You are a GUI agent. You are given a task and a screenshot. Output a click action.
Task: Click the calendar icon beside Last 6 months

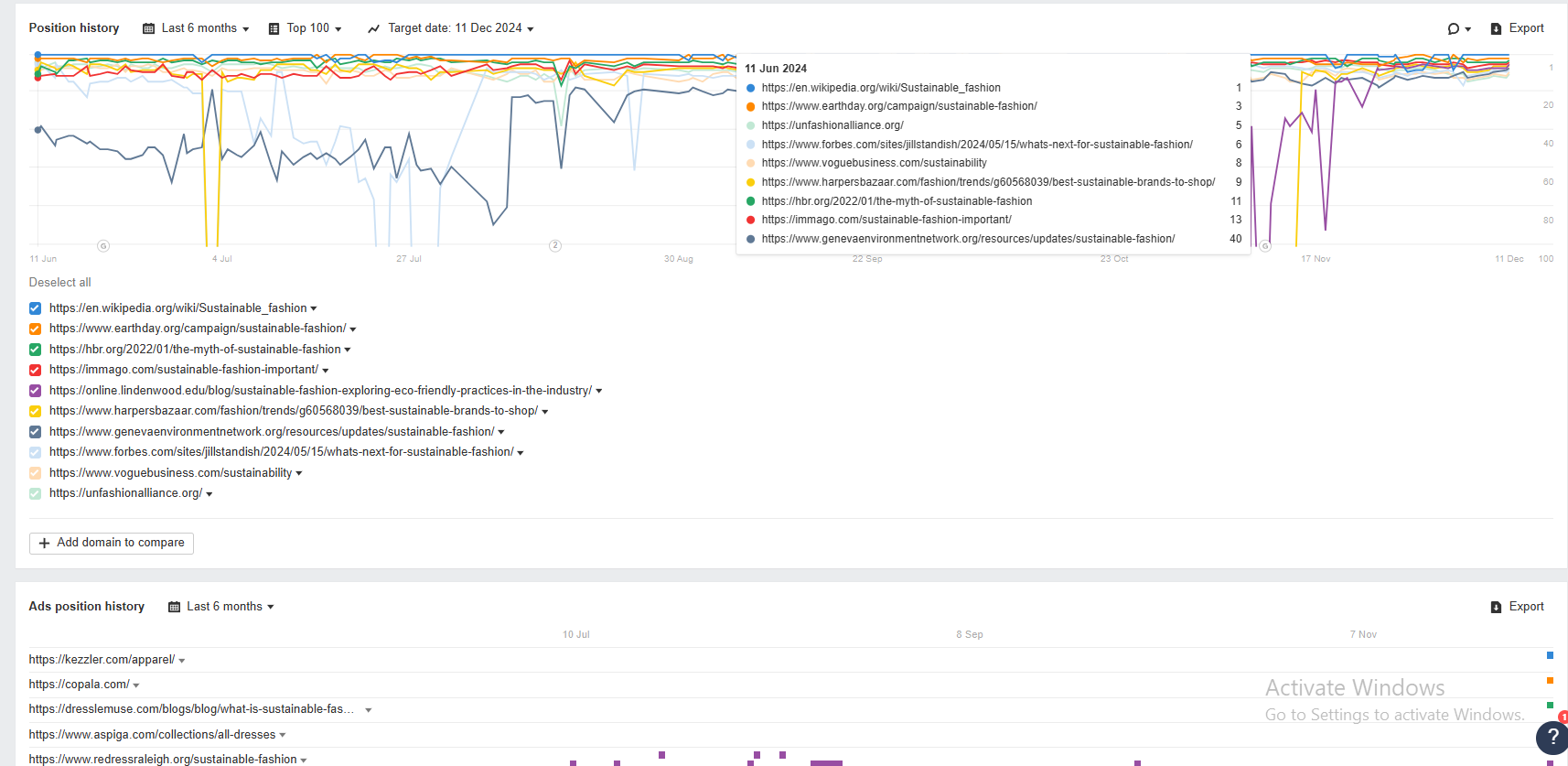click(x=148, y=29)
